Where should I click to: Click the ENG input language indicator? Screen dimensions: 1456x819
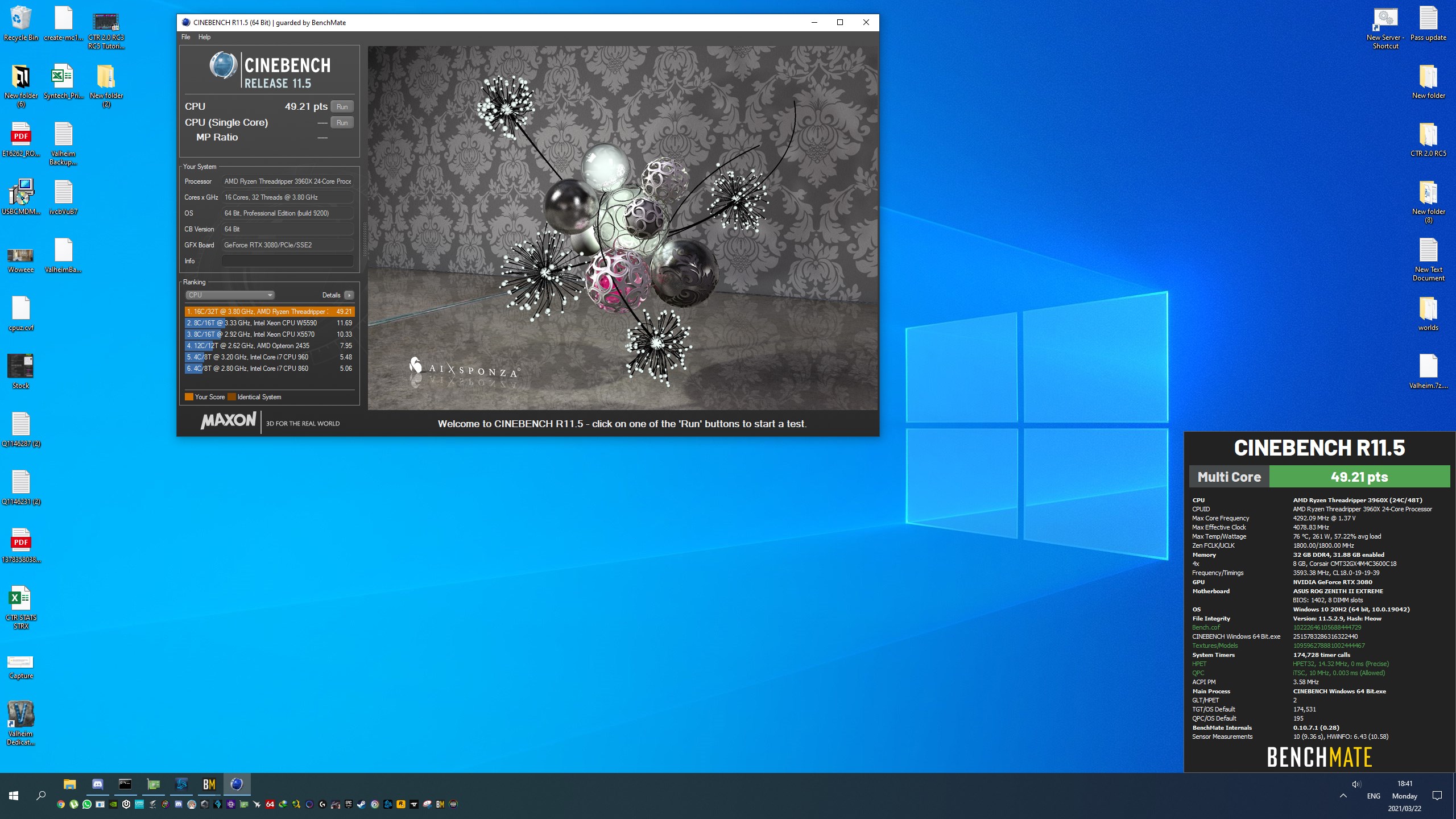1374,796
